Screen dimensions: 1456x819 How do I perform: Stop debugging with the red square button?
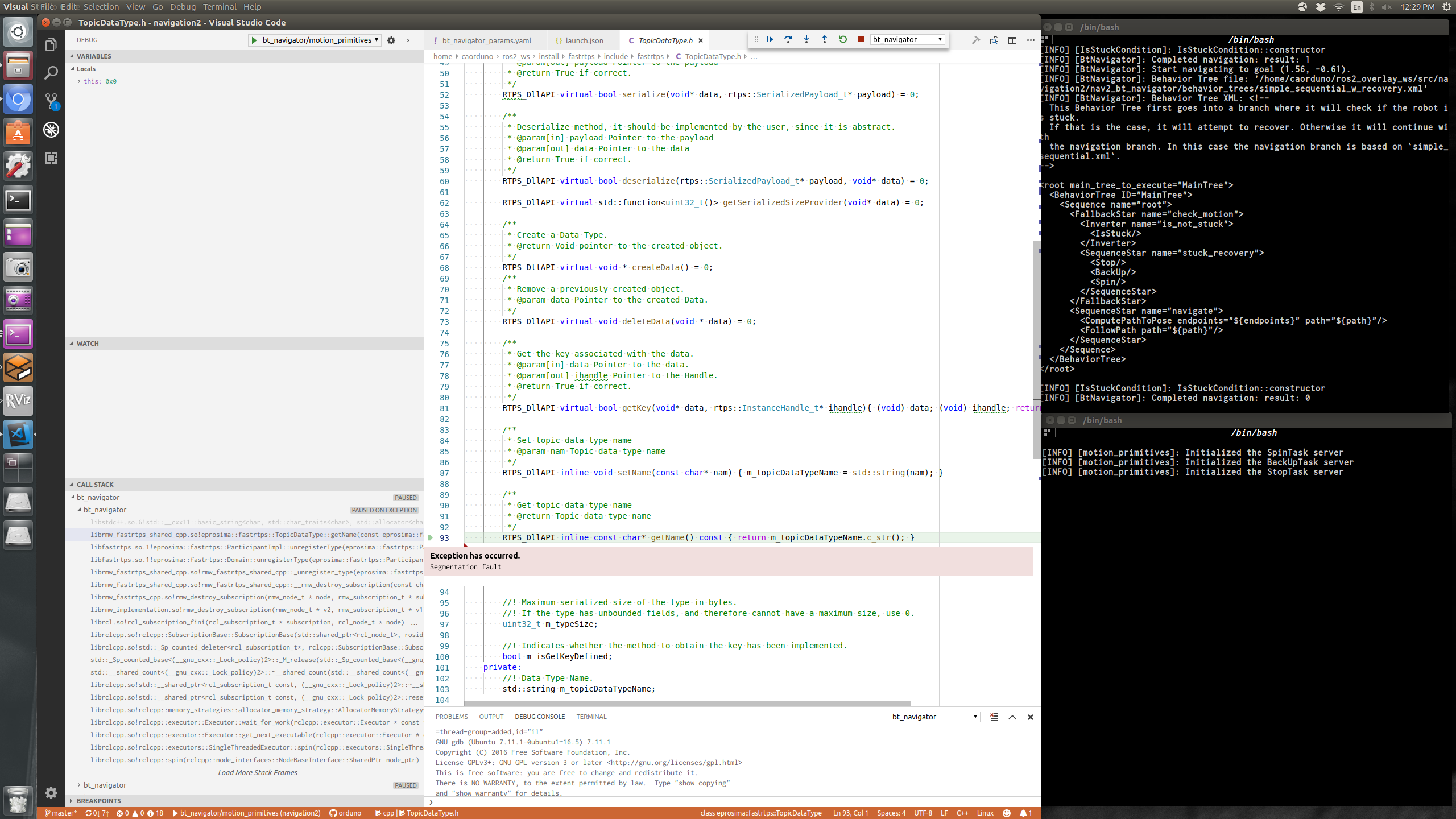(861, 39)
